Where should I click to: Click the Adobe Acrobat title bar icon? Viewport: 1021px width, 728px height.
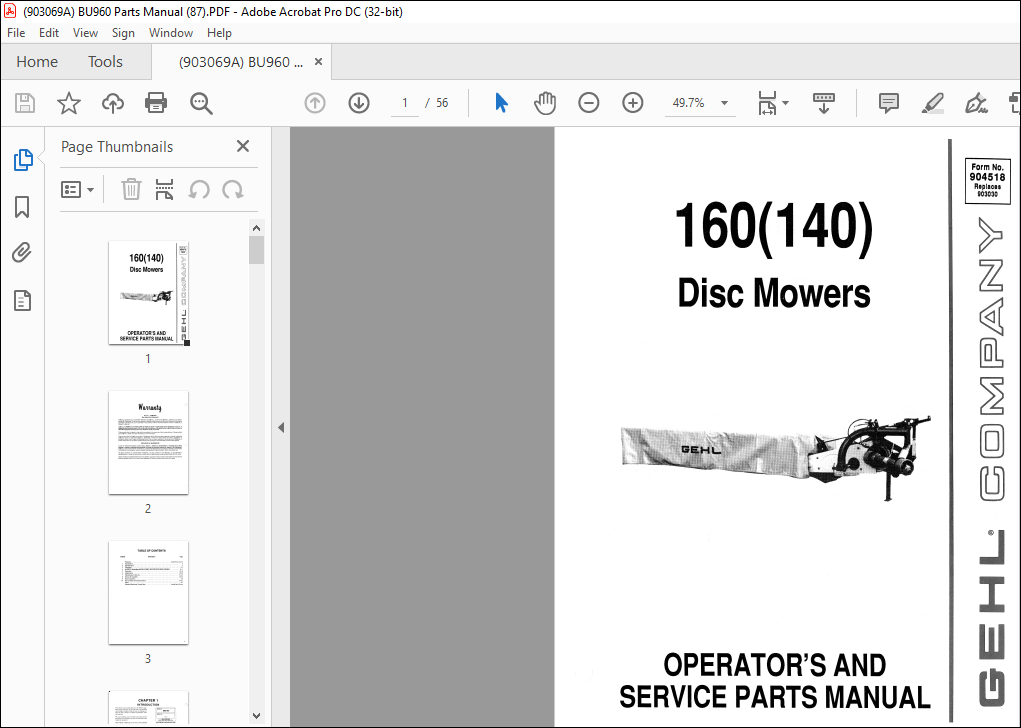point(10,11)
